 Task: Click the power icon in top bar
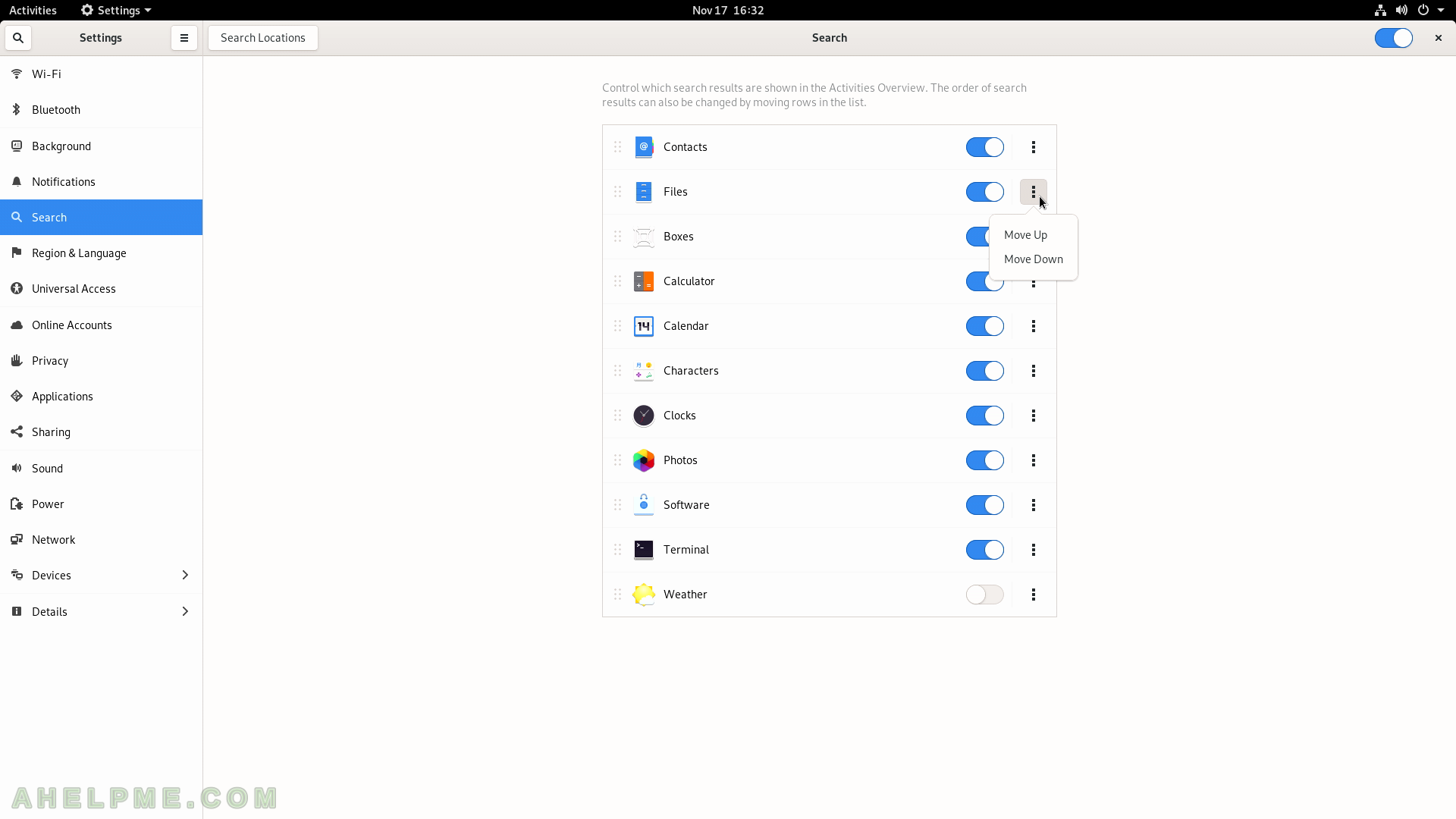[x=1423, y=10]
